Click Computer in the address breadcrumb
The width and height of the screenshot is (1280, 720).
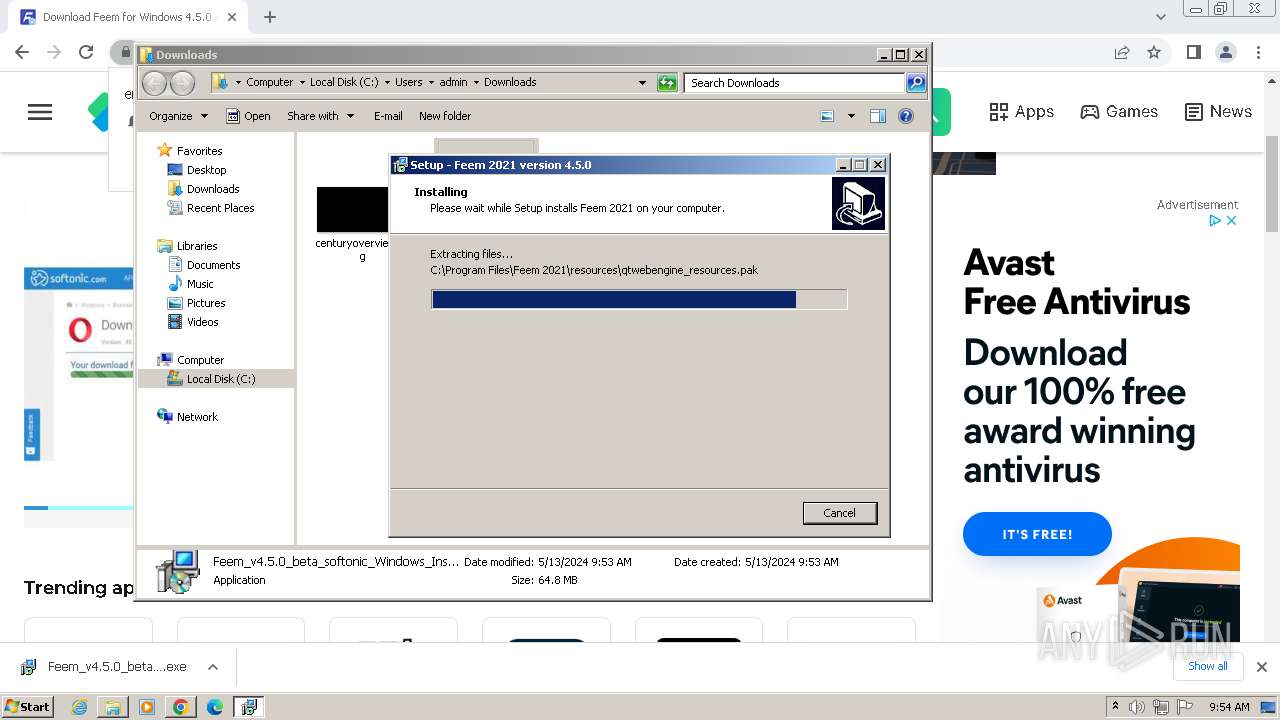pyautogui.click(x=269, y=82)
